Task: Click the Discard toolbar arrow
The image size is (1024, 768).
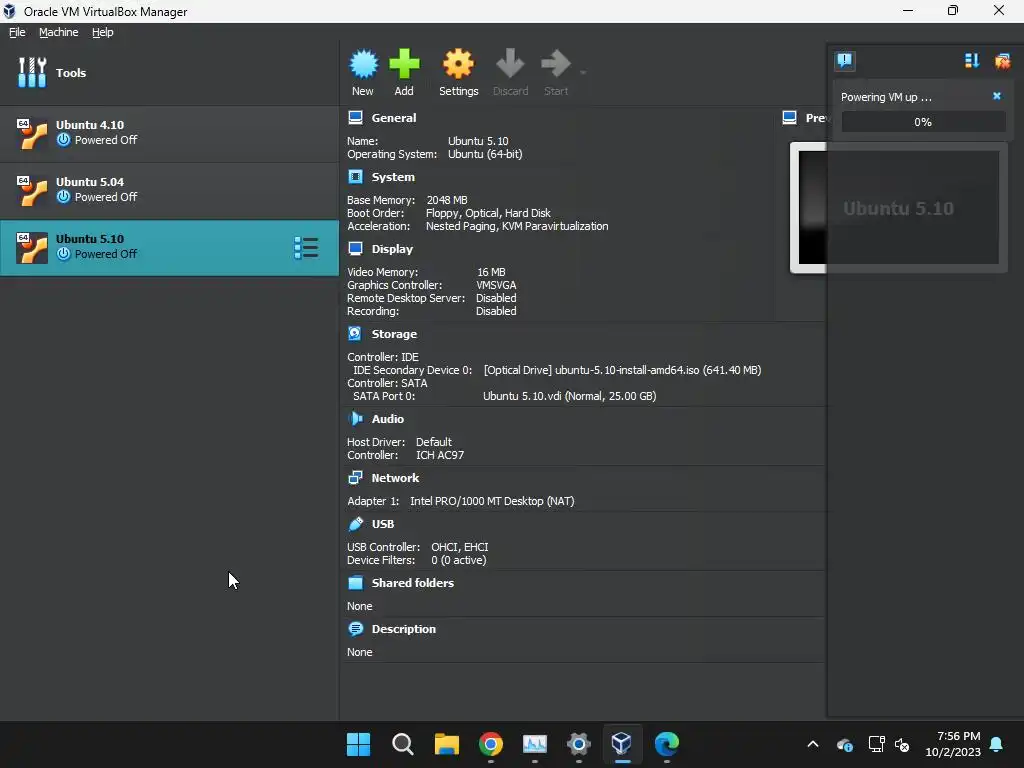Action: pos(510,72)
